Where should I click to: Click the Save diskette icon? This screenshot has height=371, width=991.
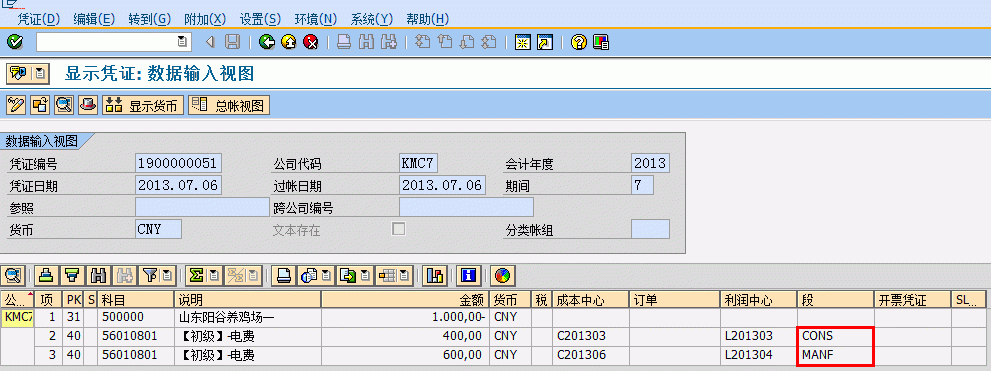tap(233, 42)
